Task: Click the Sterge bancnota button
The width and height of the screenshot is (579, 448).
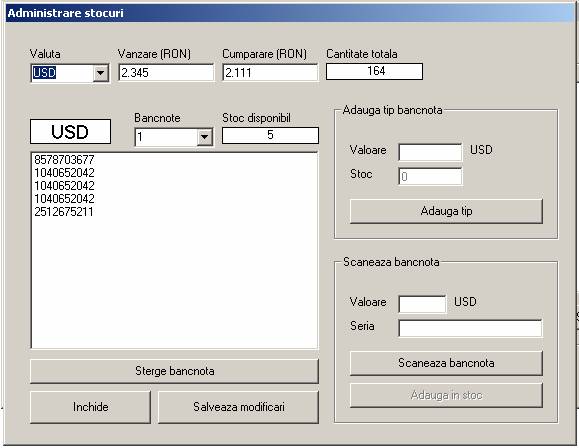Action: coord(174,371)
